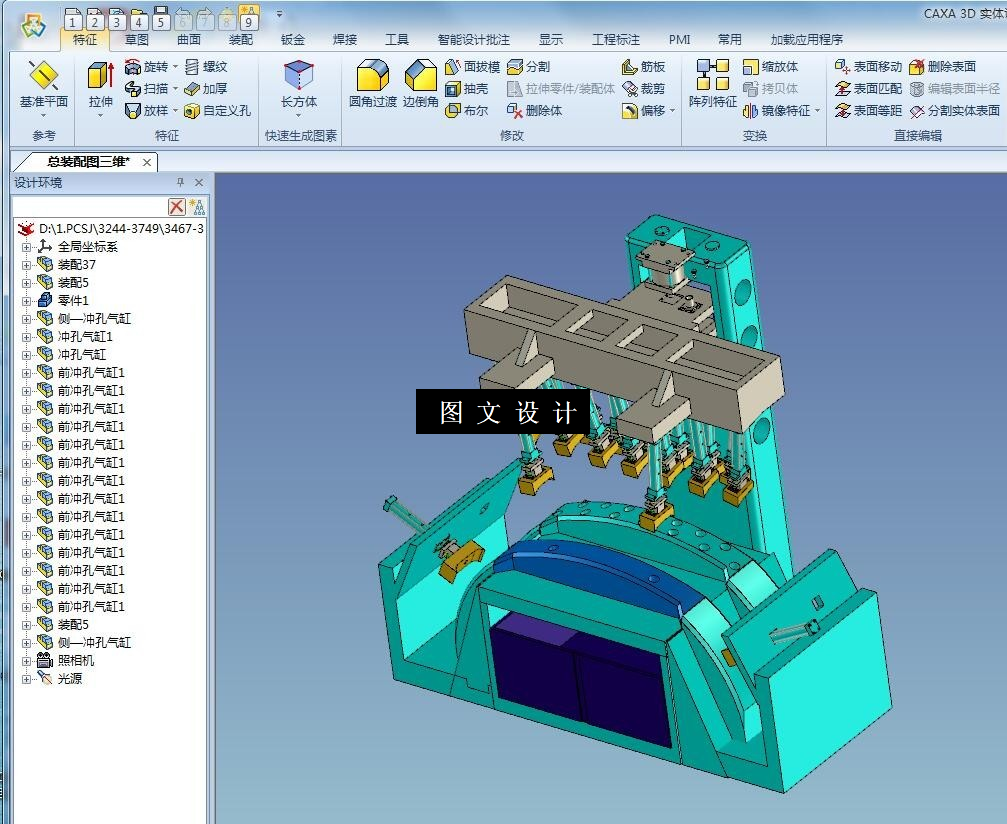Close the 设计环境 panel
Image resolution: width=1007 pixels, height=824 pixels.
[x=199, y=182]
